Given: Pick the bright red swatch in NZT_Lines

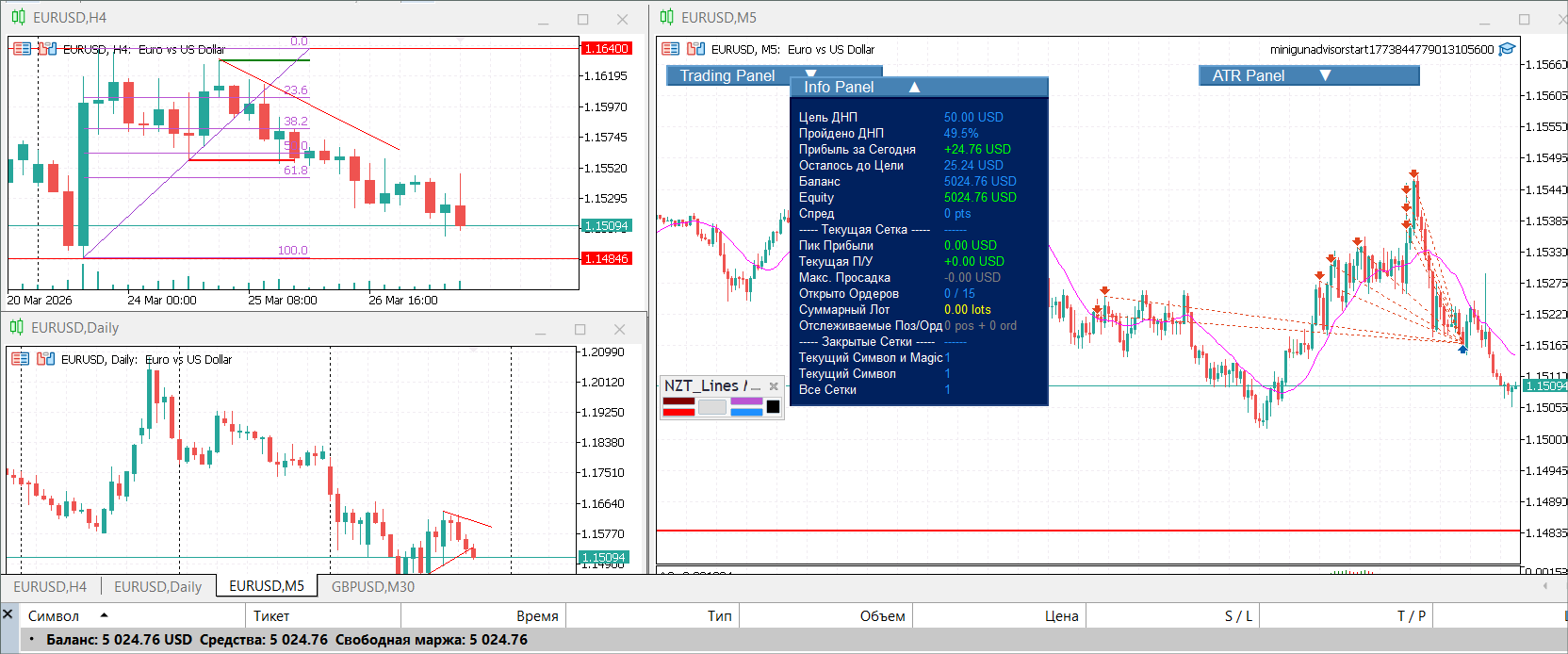Looking at the screenshot, I should coord(678,412).
